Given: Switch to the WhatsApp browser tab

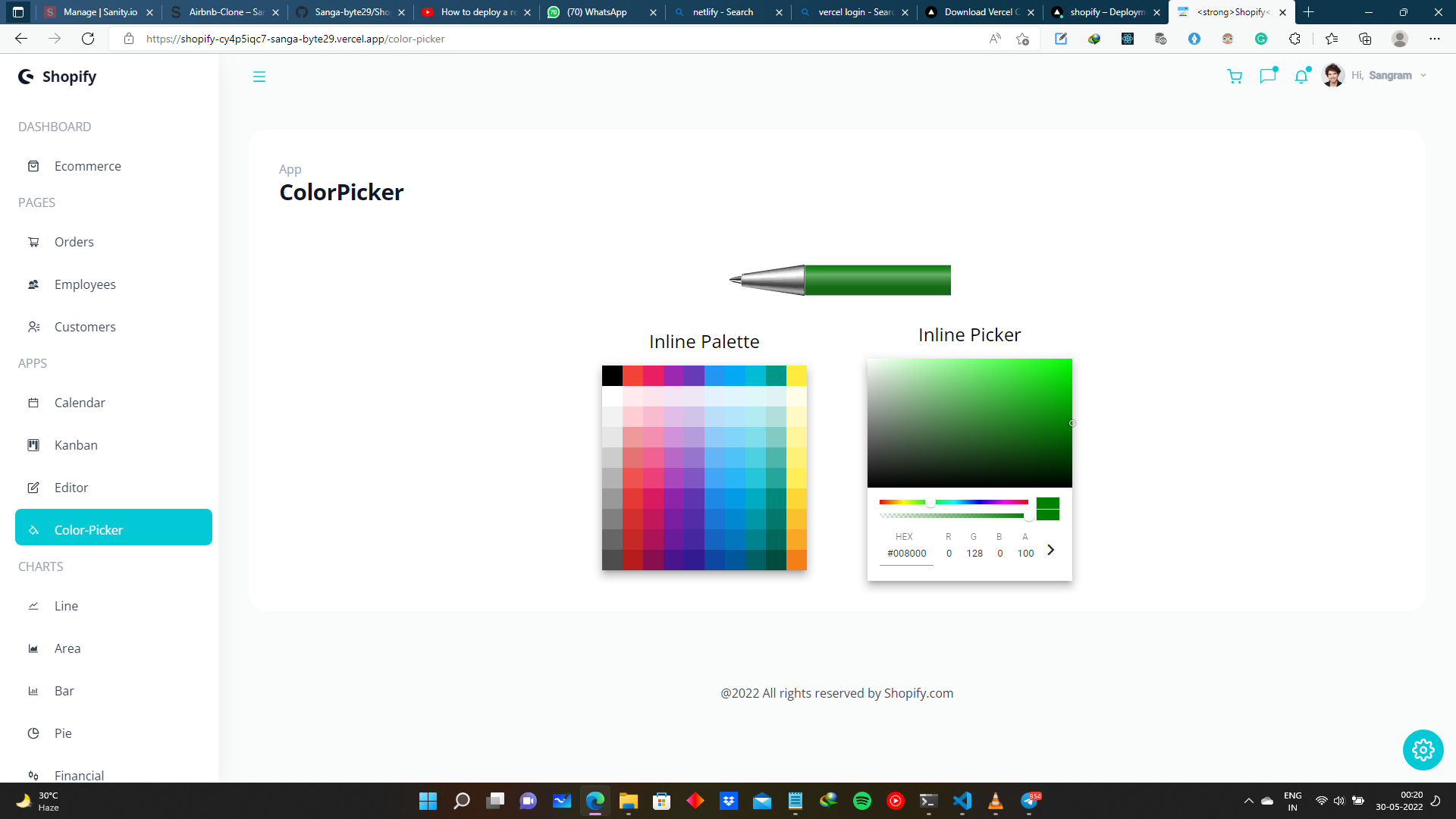Looking at the screenshot, I should pos(597,12).
